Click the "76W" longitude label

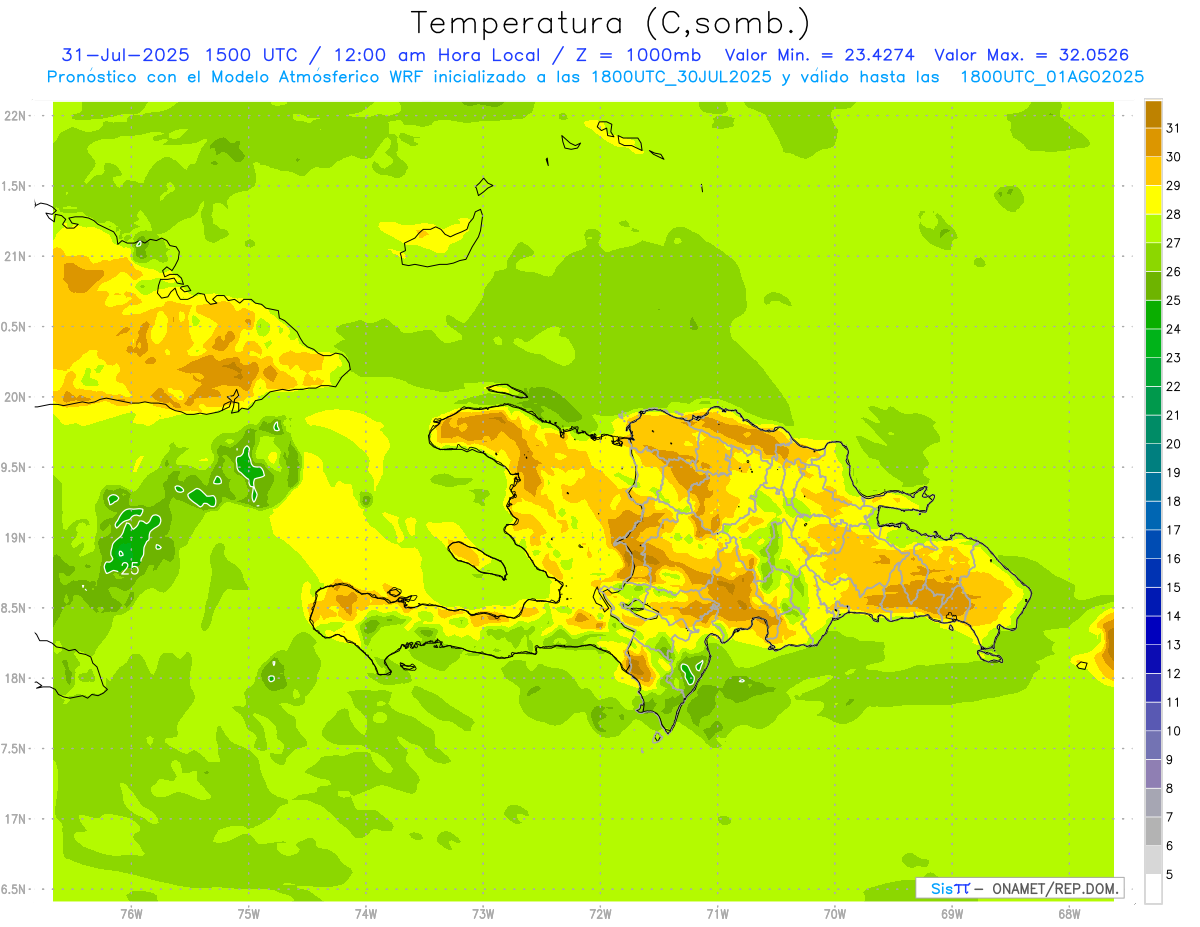click(x=131, y=913)
